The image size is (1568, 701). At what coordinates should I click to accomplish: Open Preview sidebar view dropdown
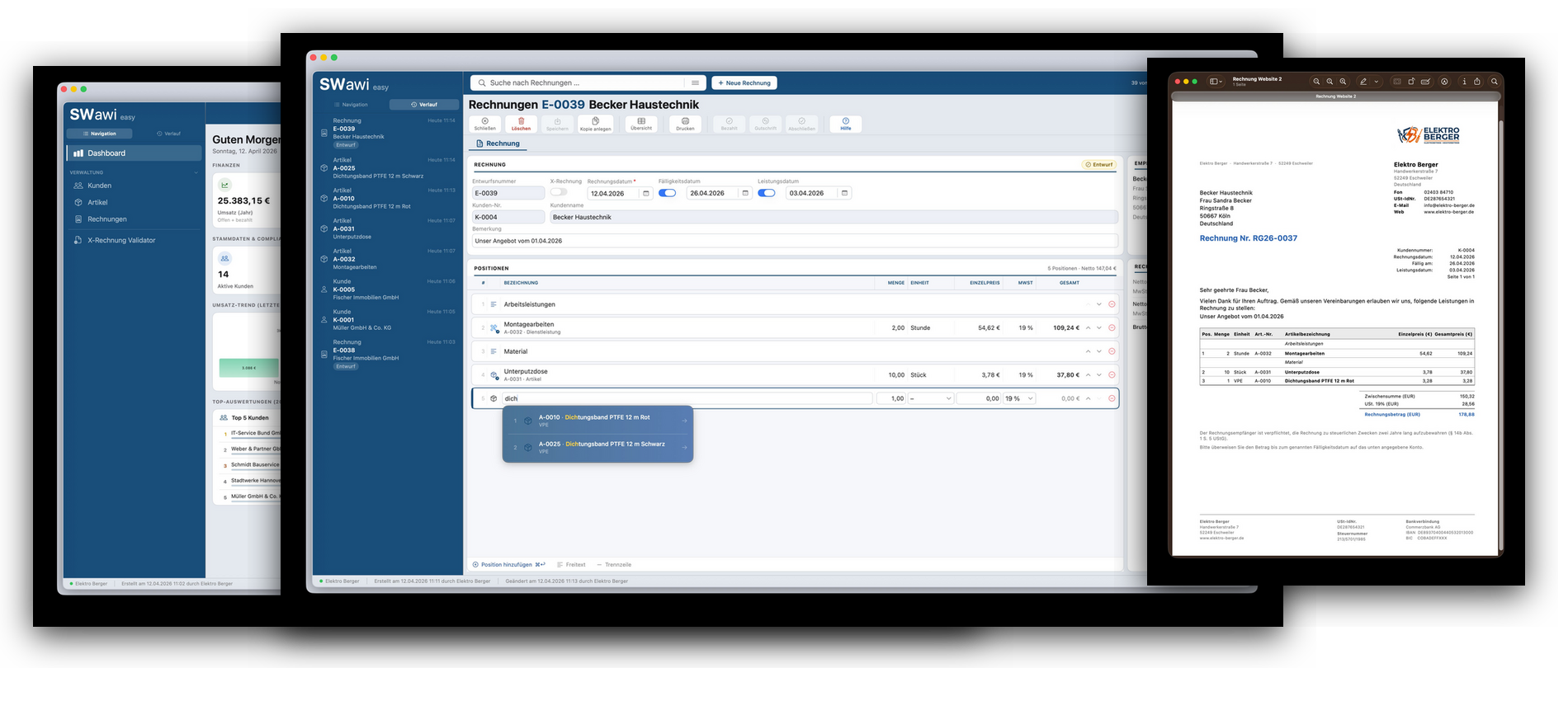click(x=1216, y=82)
